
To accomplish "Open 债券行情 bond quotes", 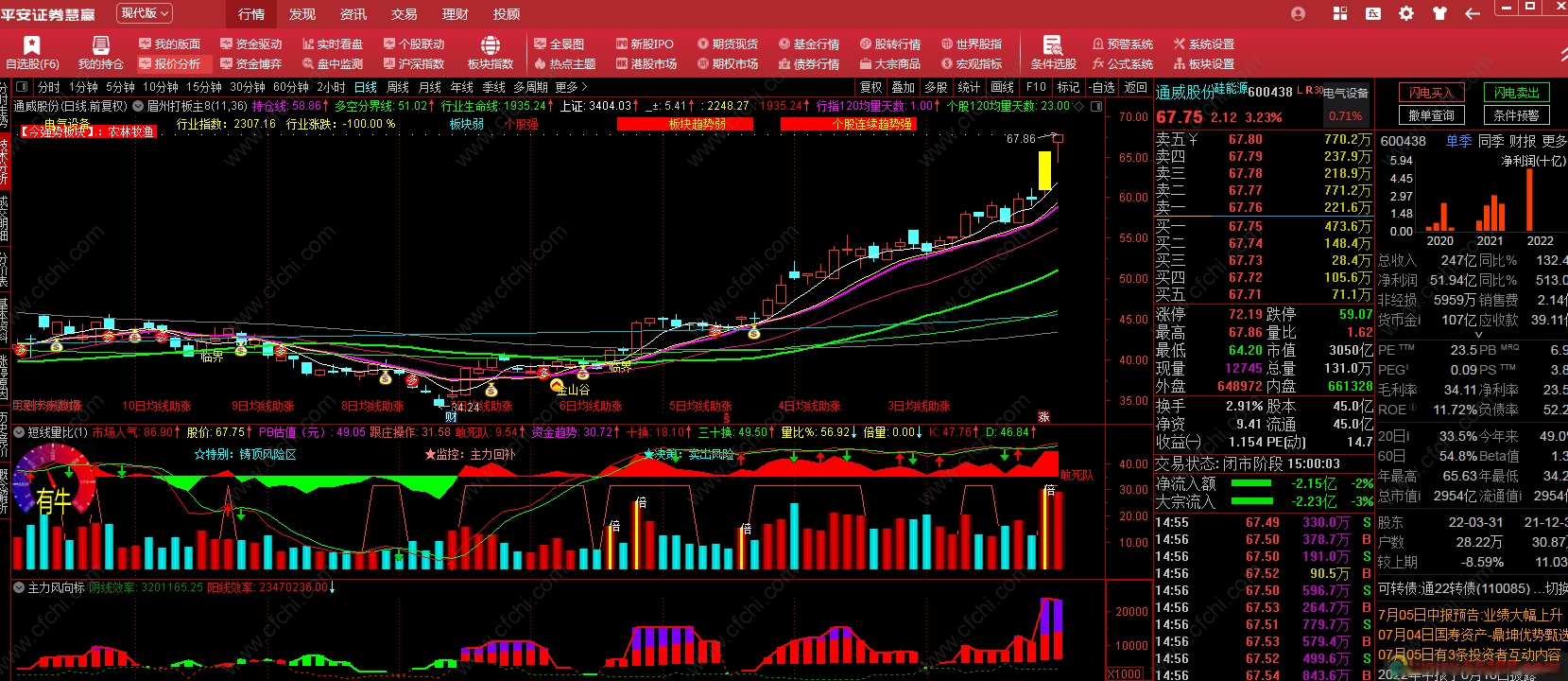I will [x=808, y=64].
